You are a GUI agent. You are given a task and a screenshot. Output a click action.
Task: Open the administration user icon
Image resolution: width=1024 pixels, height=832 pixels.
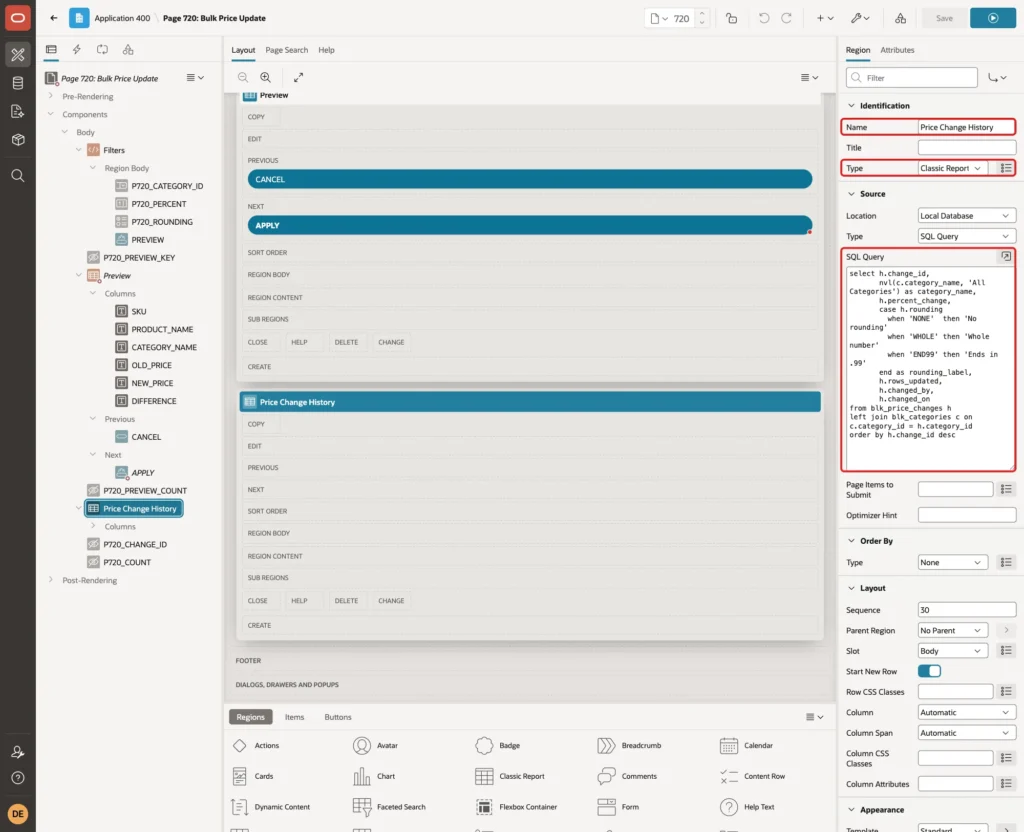pyautogui.click(x=18, y=752)
